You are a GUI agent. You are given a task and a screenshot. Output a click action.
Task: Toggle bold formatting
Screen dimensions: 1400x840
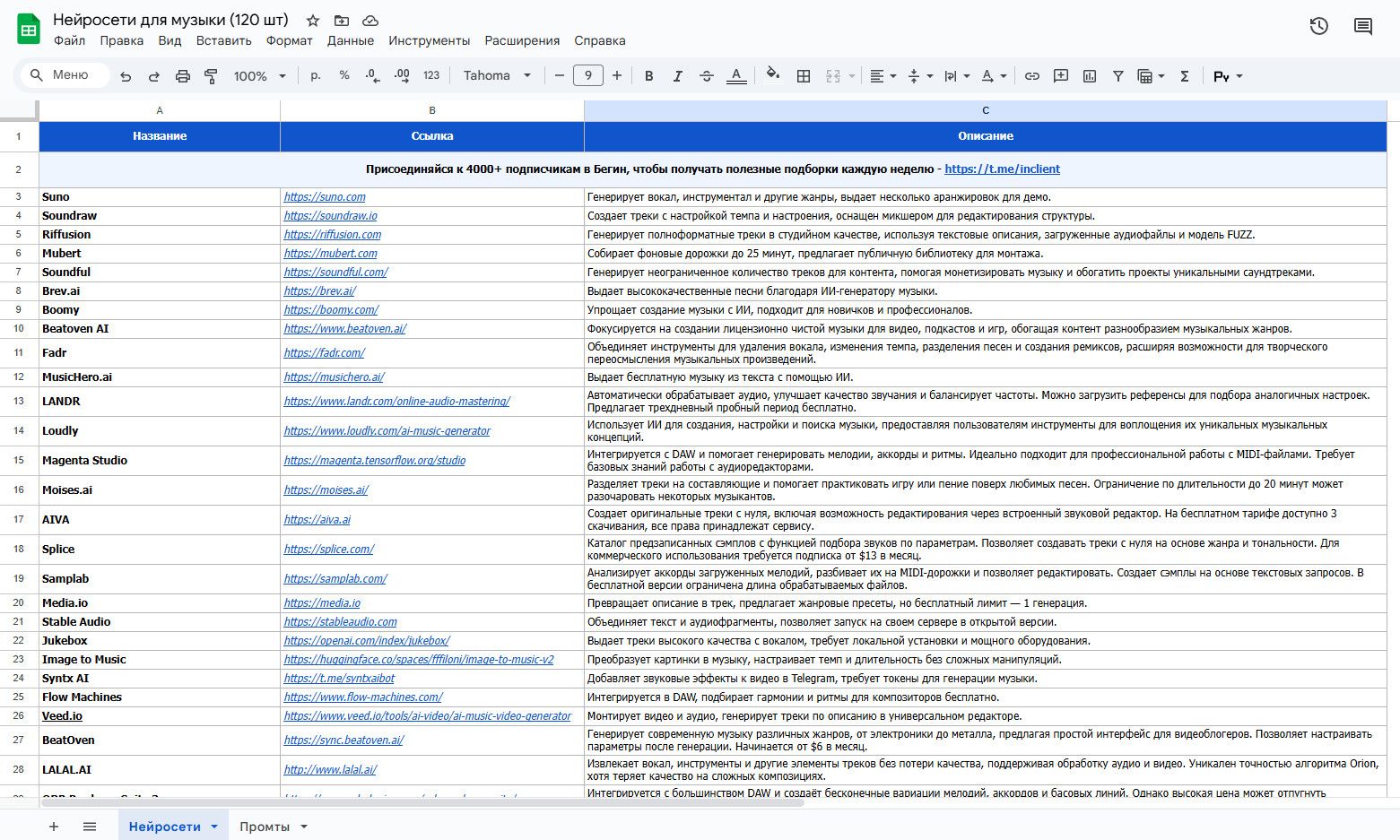(648, 76)
